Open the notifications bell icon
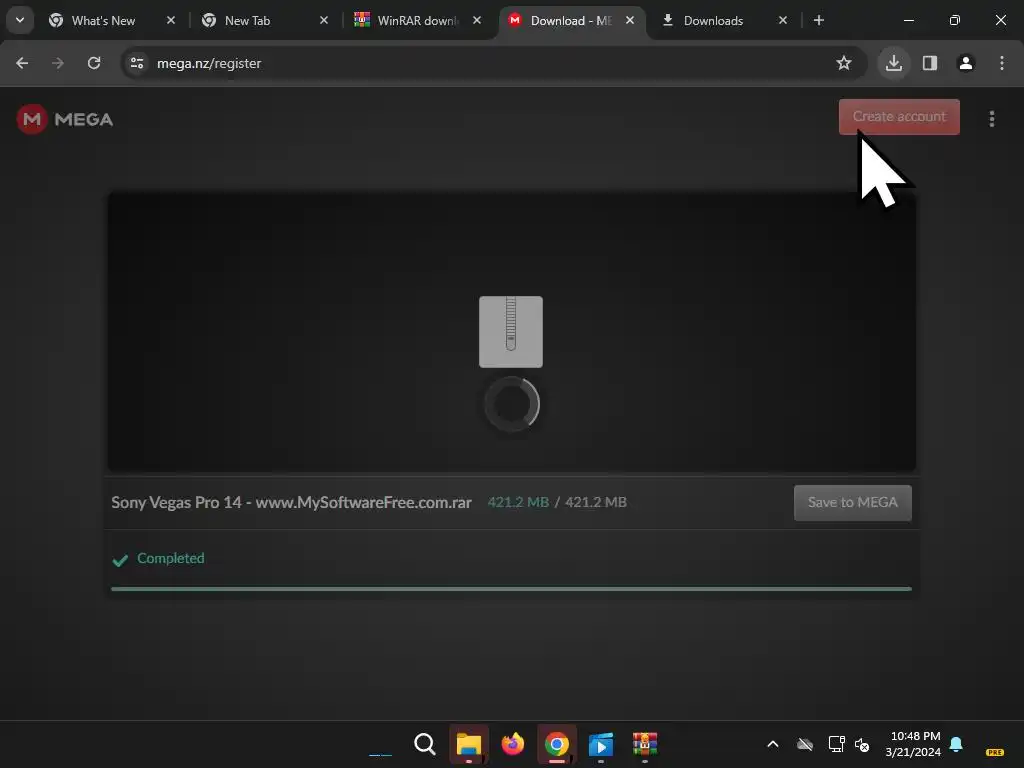Viewport: 1024px width, 768px height. coord(956,744)
